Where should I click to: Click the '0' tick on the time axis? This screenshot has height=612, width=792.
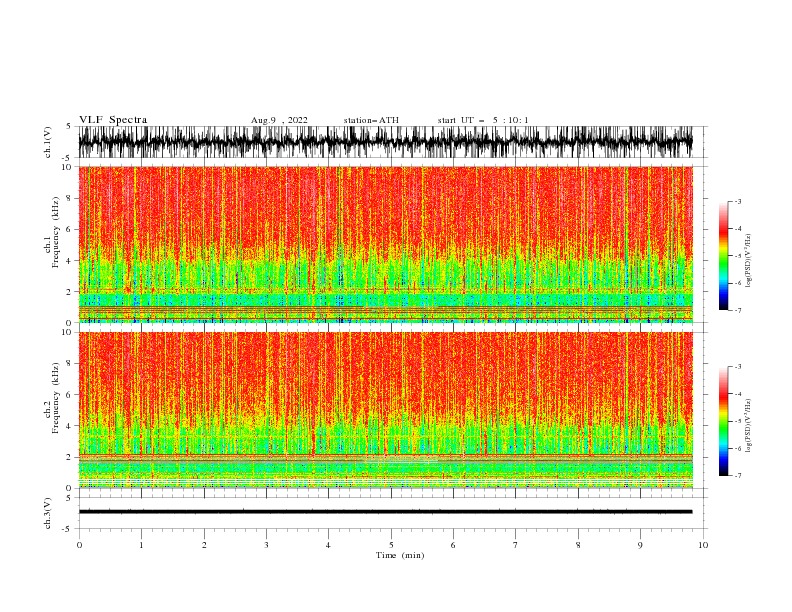(79, 545)
